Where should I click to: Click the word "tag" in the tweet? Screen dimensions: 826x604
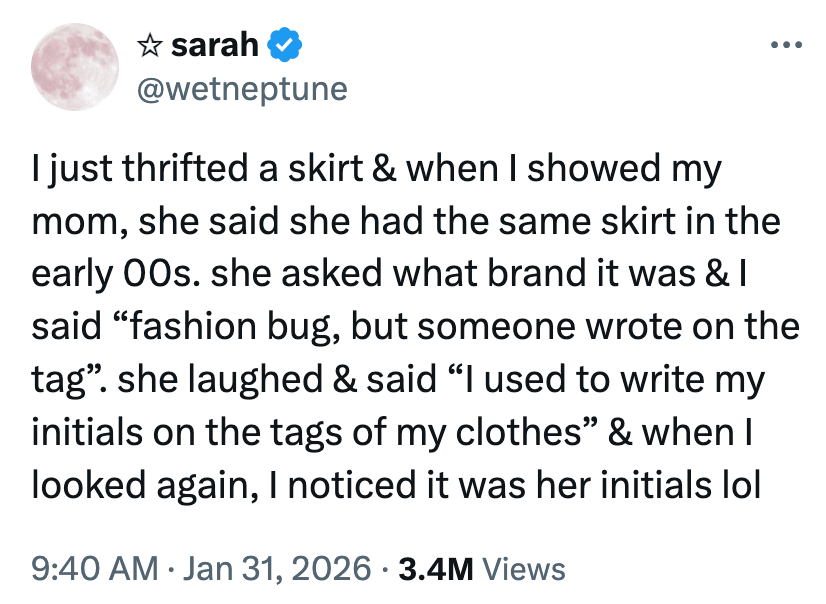58,381
